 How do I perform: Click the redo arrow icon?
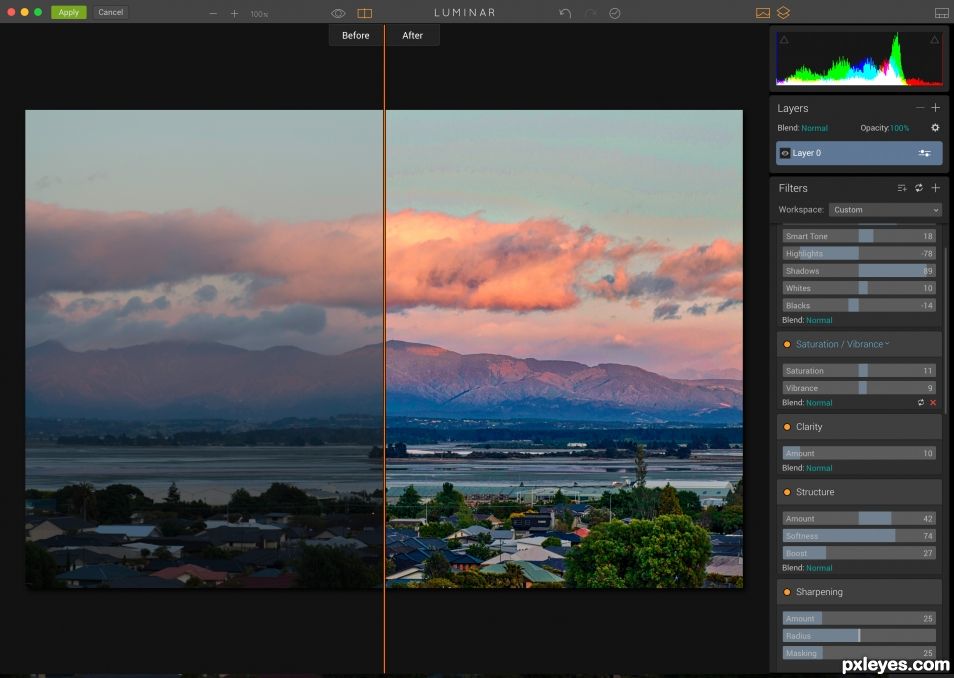[x=590, y=13]
